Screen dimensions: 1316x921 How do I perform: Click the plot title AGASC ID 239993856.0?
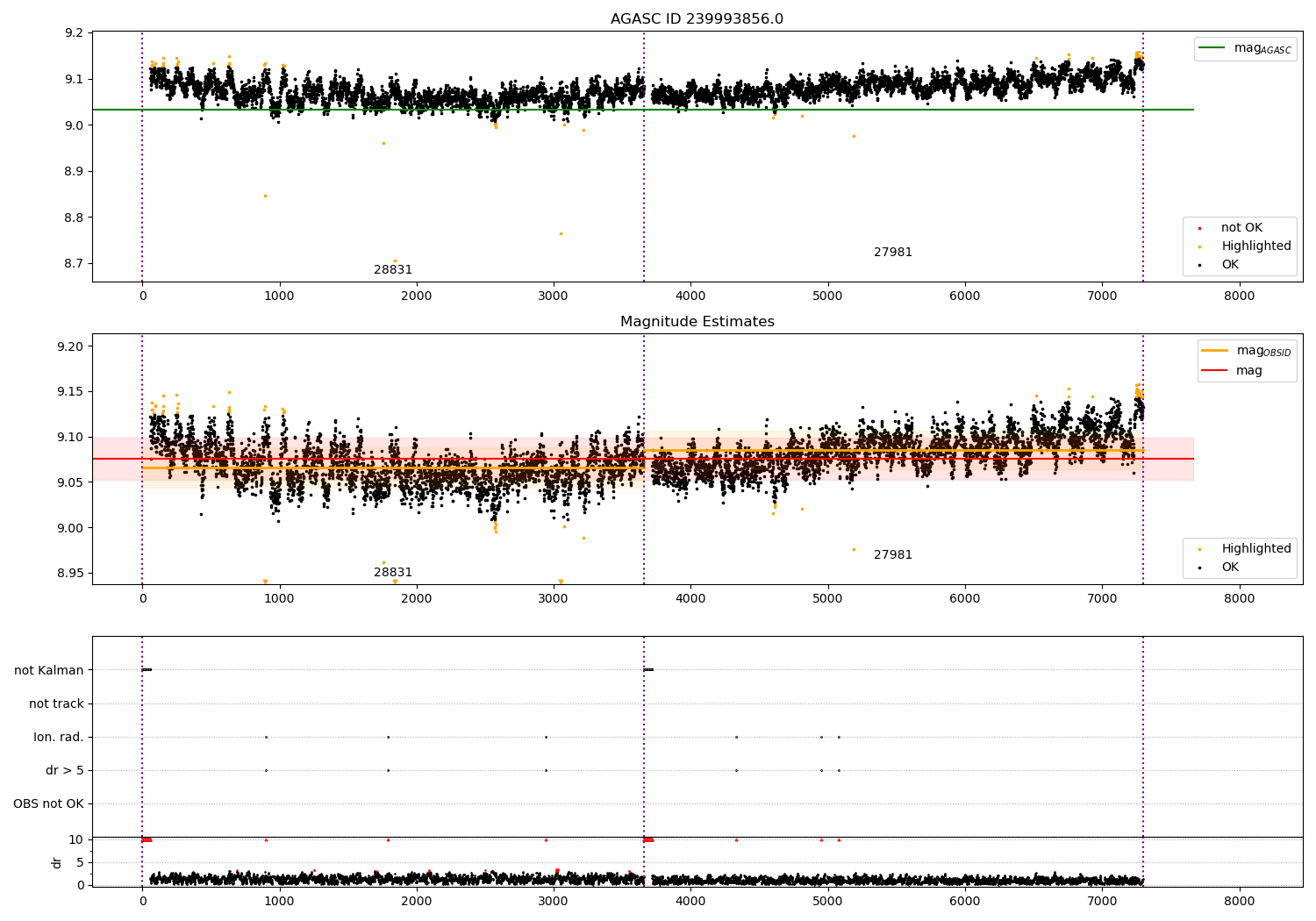pos(697,19)
